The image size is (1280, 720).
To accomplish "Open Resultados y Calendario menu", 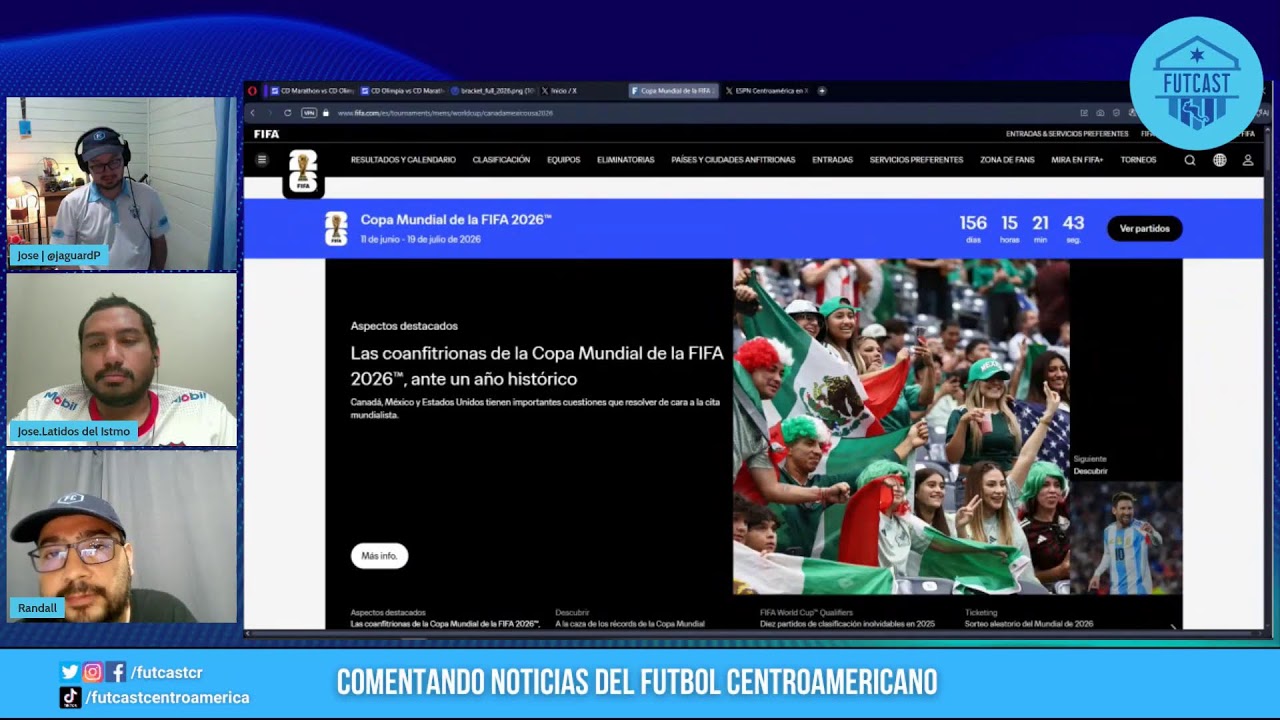I will [403, 160].
